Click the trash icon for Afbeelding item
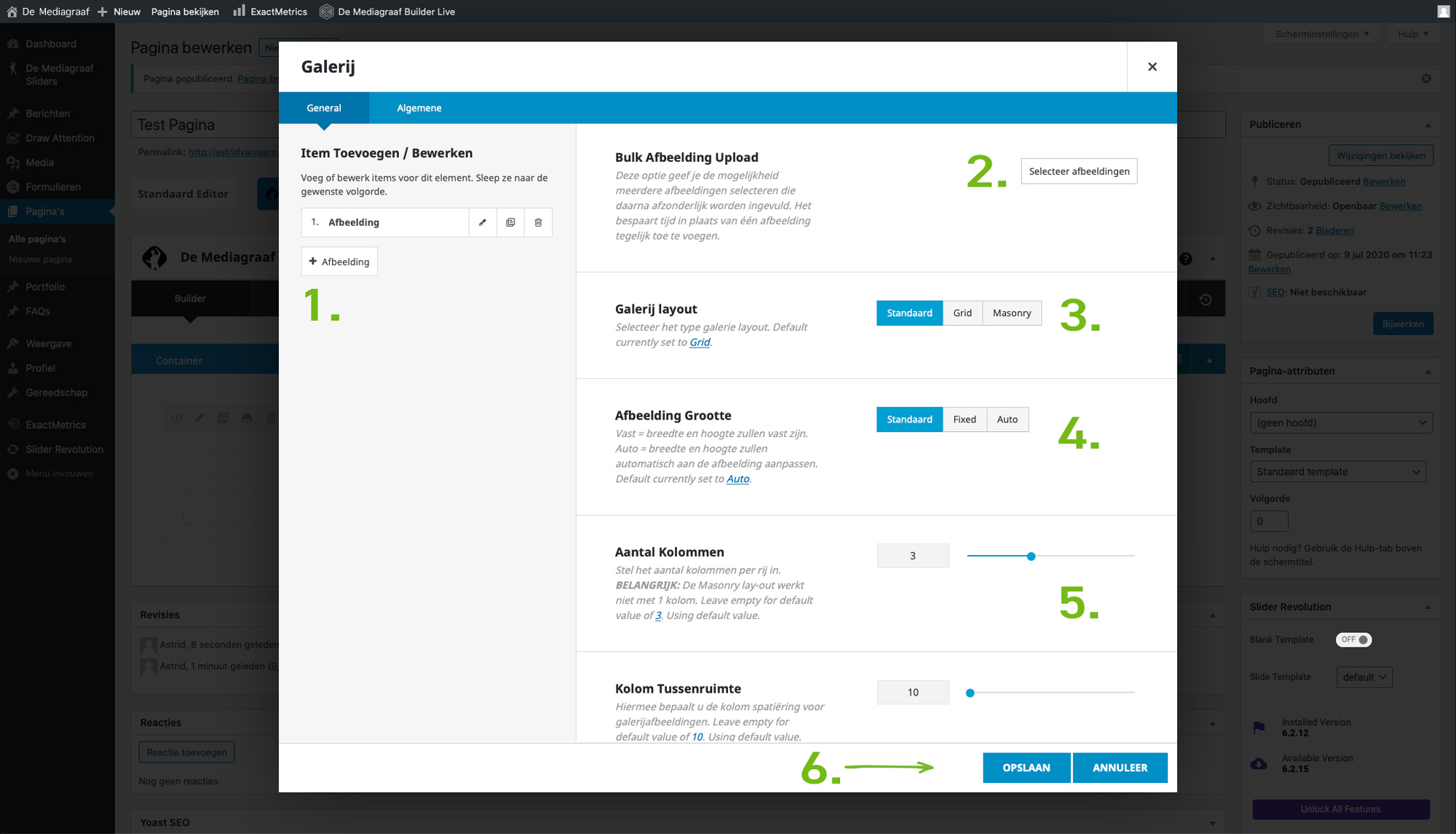The width and height of the screenshot is (1456, 834). click(x=538, y=222)
